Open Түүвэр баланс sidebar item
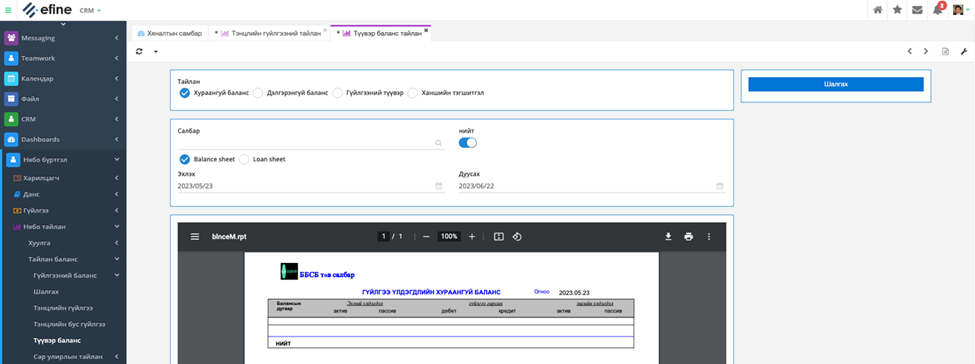Screen dimensions: 975x364 [57, 340]
